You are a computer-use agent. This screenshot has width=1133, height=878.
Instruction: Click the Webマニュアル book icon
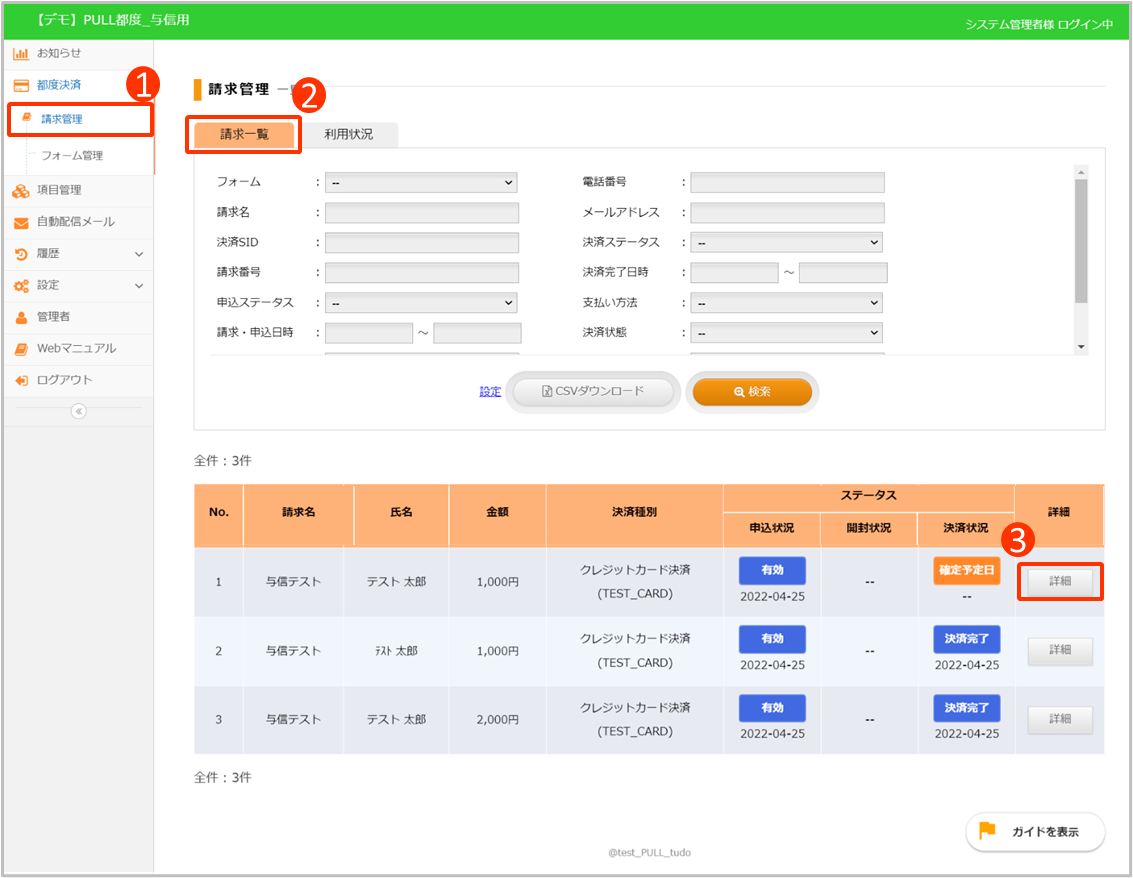pyautogui.click(x=21, y=349)
